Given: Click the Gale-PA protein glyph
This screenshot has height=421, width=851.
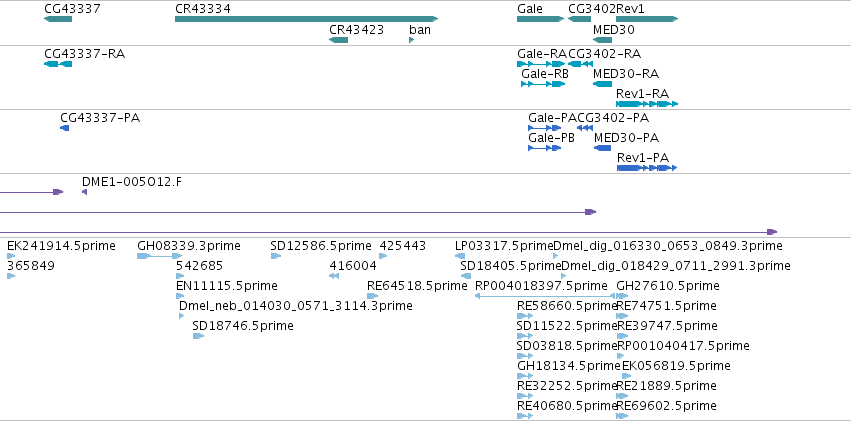Looking at the screenshot, I should (x=544, y=128).
